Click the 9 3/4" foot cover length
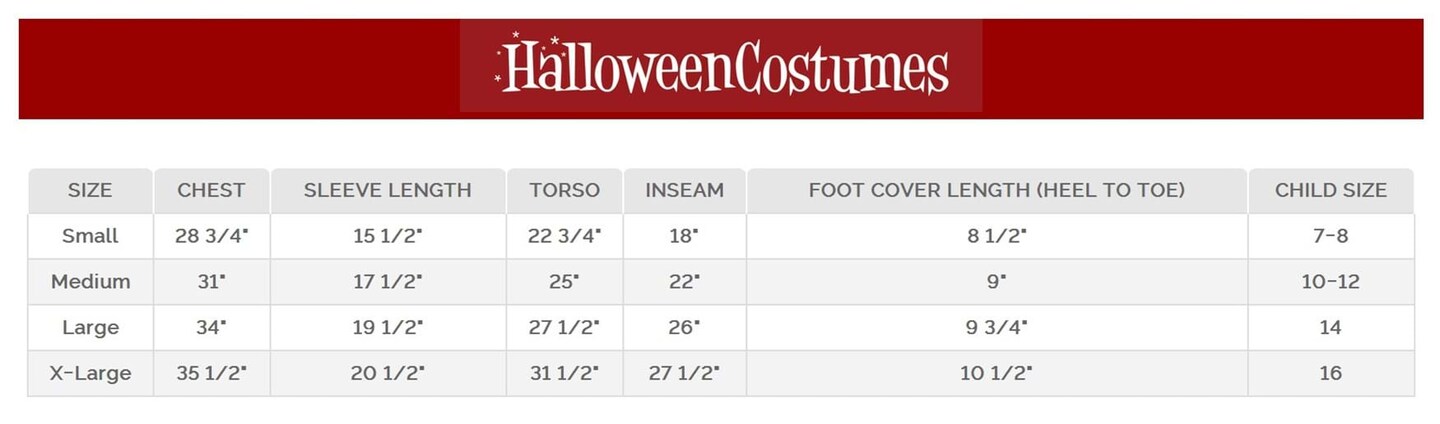The image size is (1440, 424). pos(996,328)
